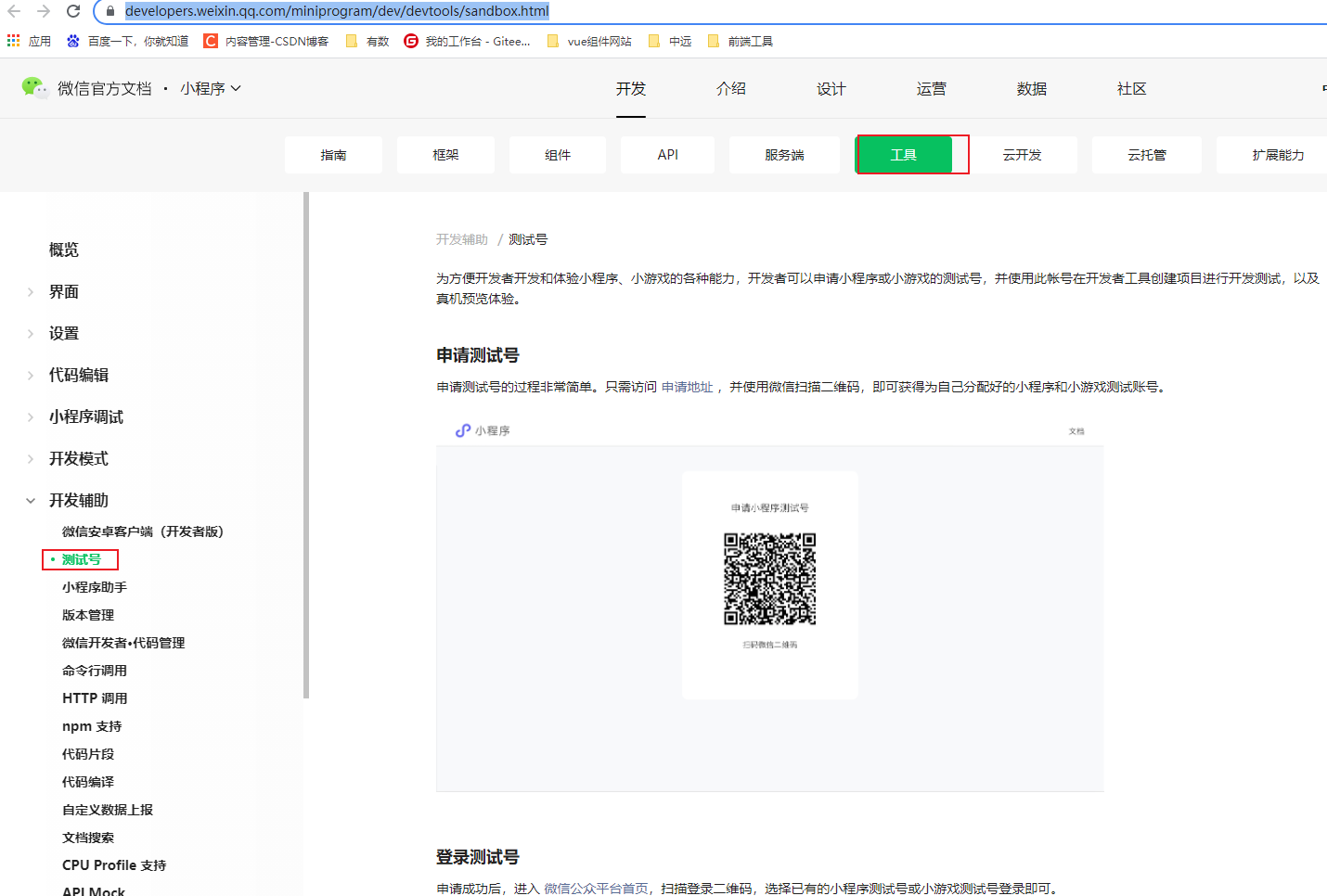Open 微信开发者·代码管理 sidebar item

pos(123,643)
